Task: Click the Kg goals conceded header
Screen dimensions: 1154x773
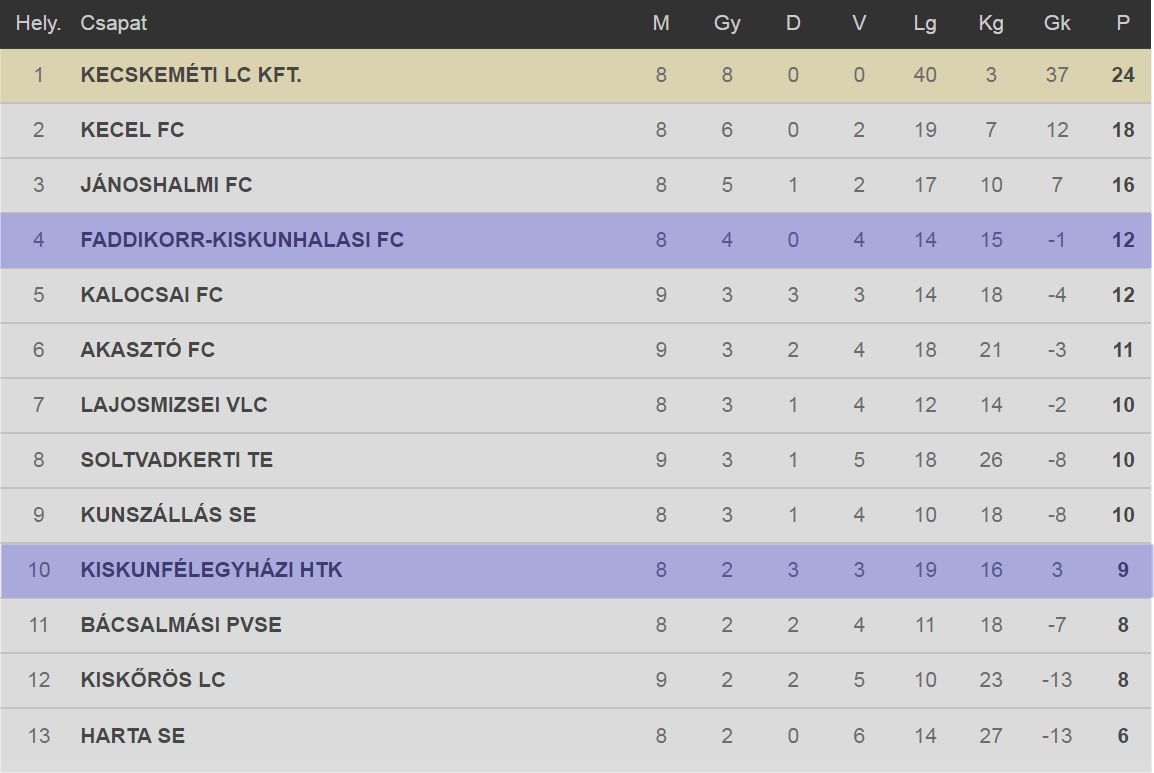Action: [x=991, y=23]
